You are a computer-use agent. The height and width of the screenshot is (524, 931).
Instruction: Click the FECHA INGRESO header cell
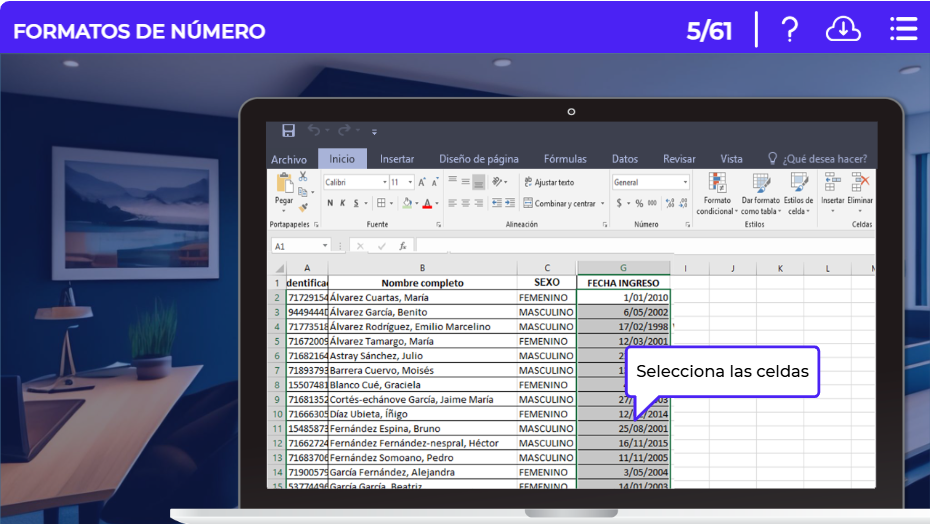click(623, 283)
